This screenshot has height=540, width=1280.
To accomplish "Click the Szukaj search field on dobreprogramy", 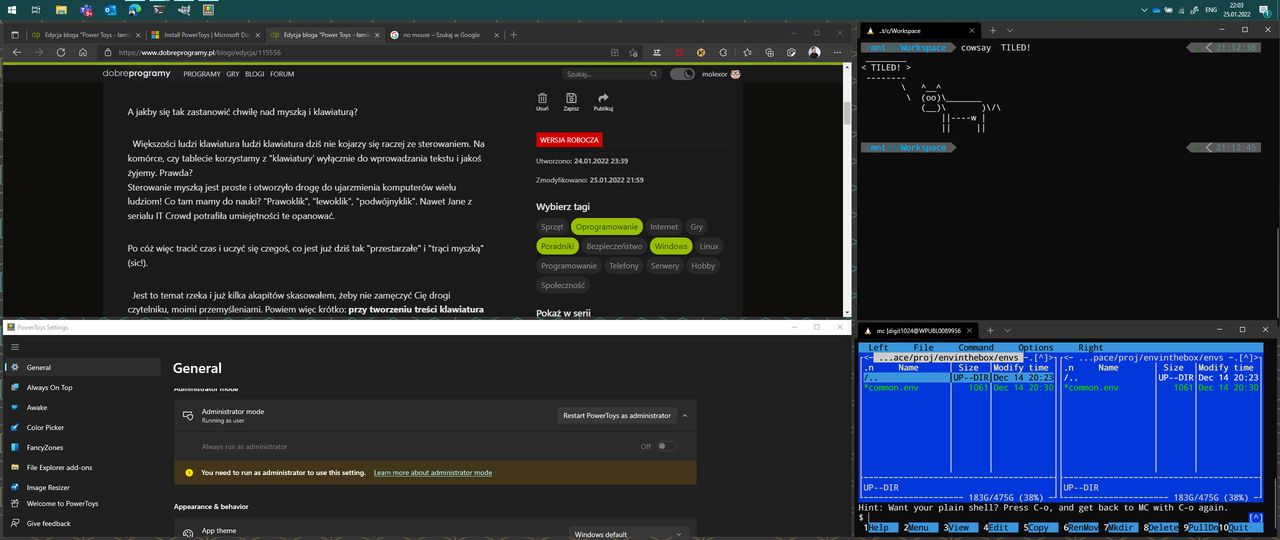I will tap(610, 74).
